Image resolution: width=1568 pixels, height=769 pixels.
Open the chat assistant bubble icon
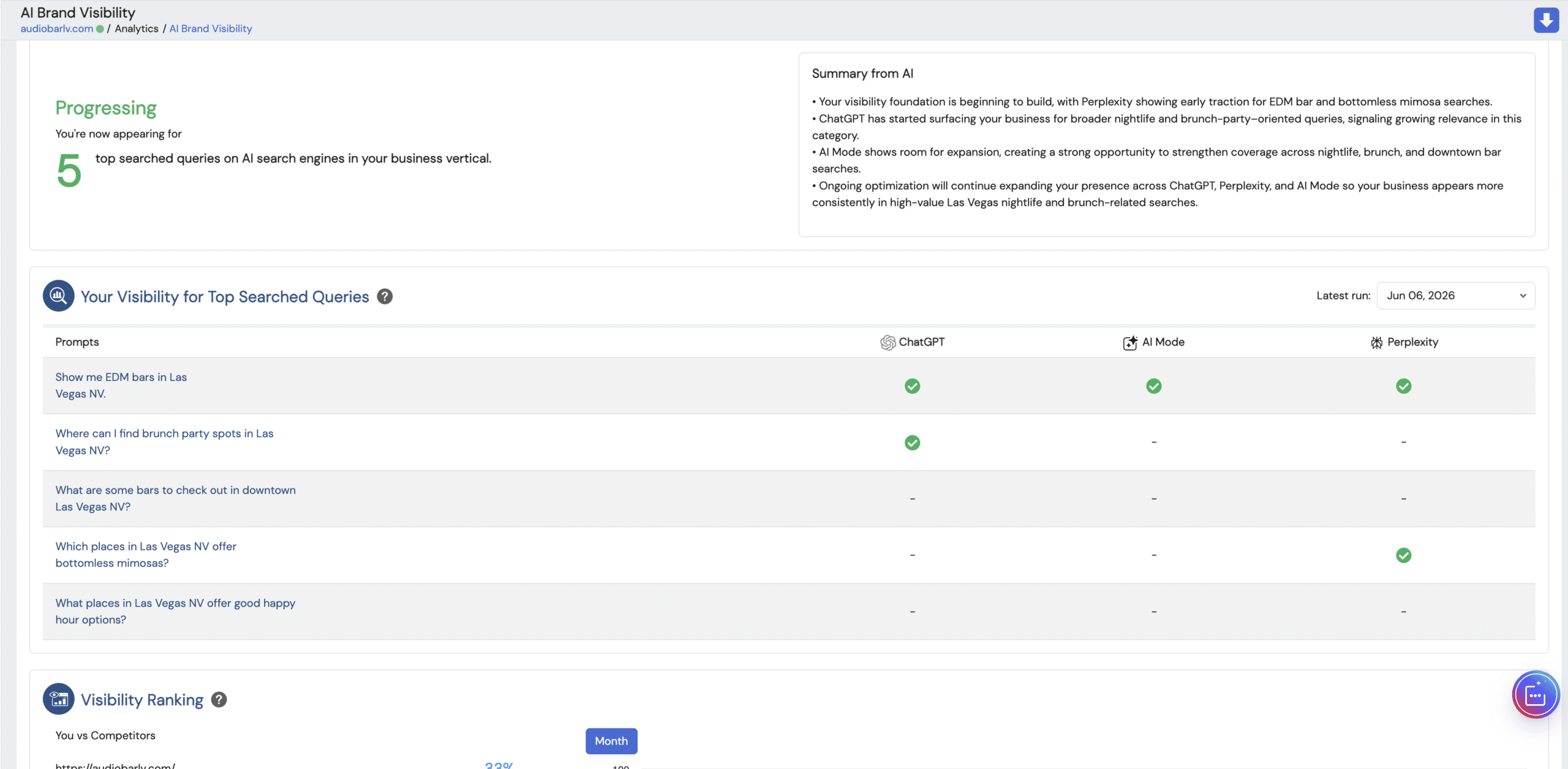(x=1536, y=695)
